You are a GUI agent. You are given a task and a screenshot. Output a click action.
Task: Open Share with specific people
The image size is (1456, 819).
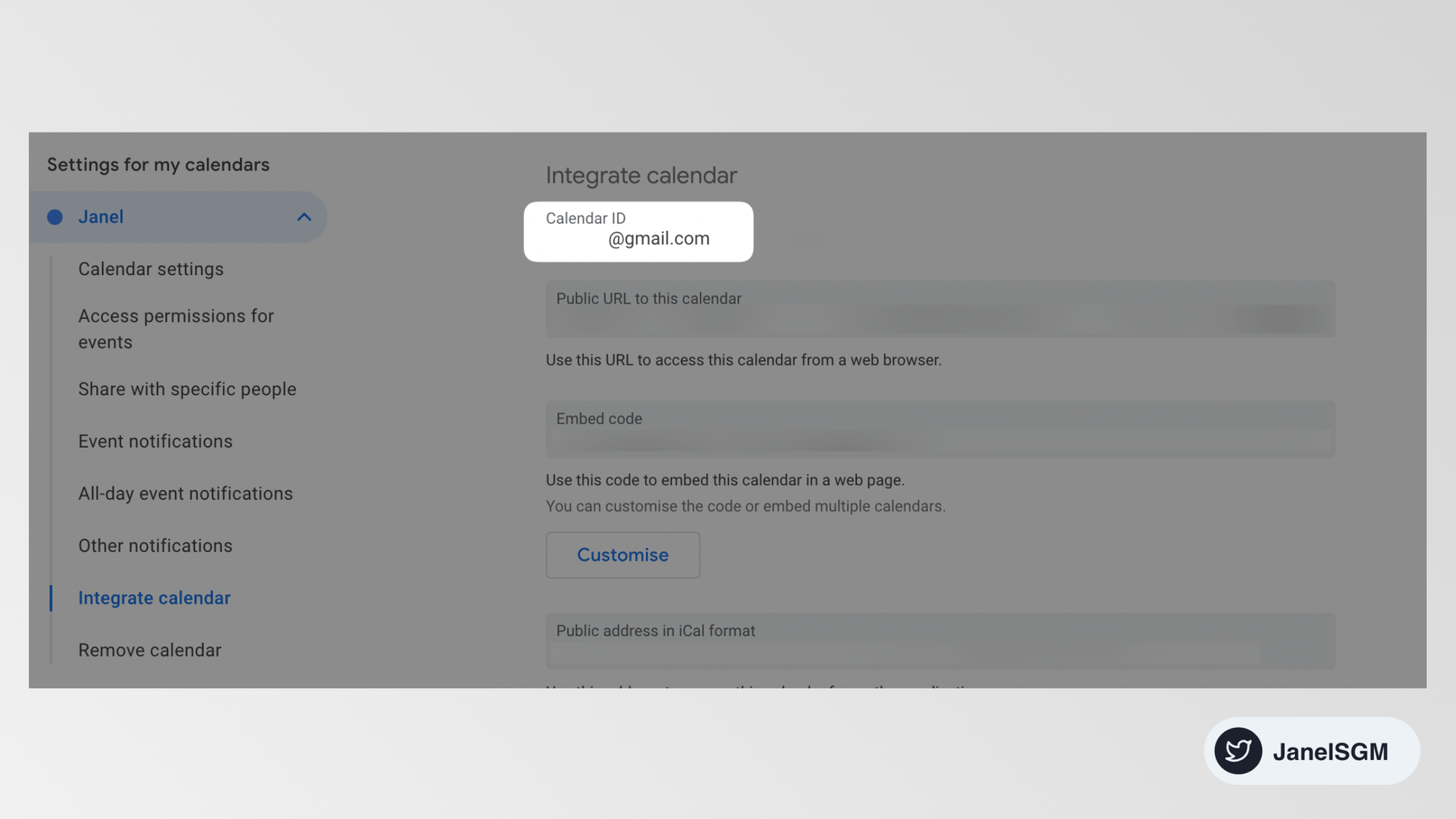click(187, 389)
